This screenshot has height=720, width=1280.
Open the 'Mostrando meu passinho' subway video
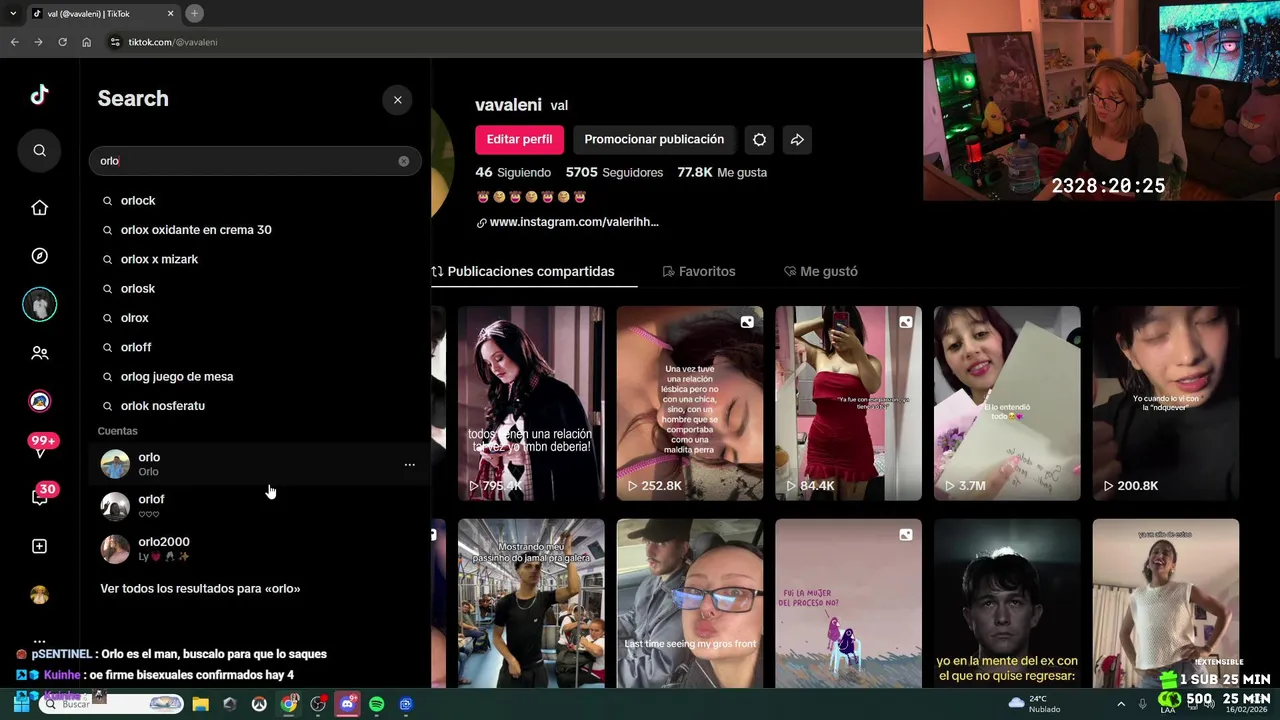click(x=531, y=603)
